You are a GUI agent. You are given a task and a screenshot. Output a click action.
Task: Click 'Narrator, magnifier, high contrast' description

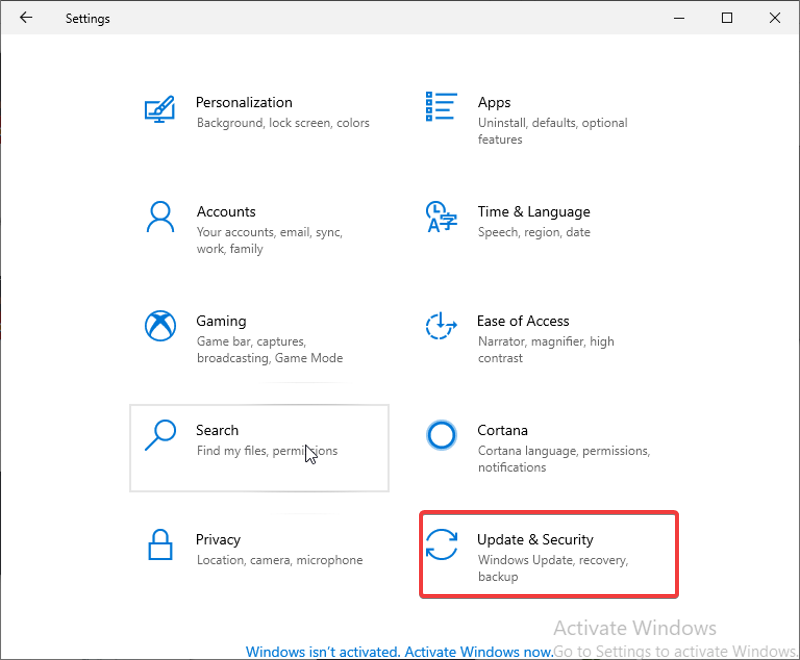click(546, 349)
